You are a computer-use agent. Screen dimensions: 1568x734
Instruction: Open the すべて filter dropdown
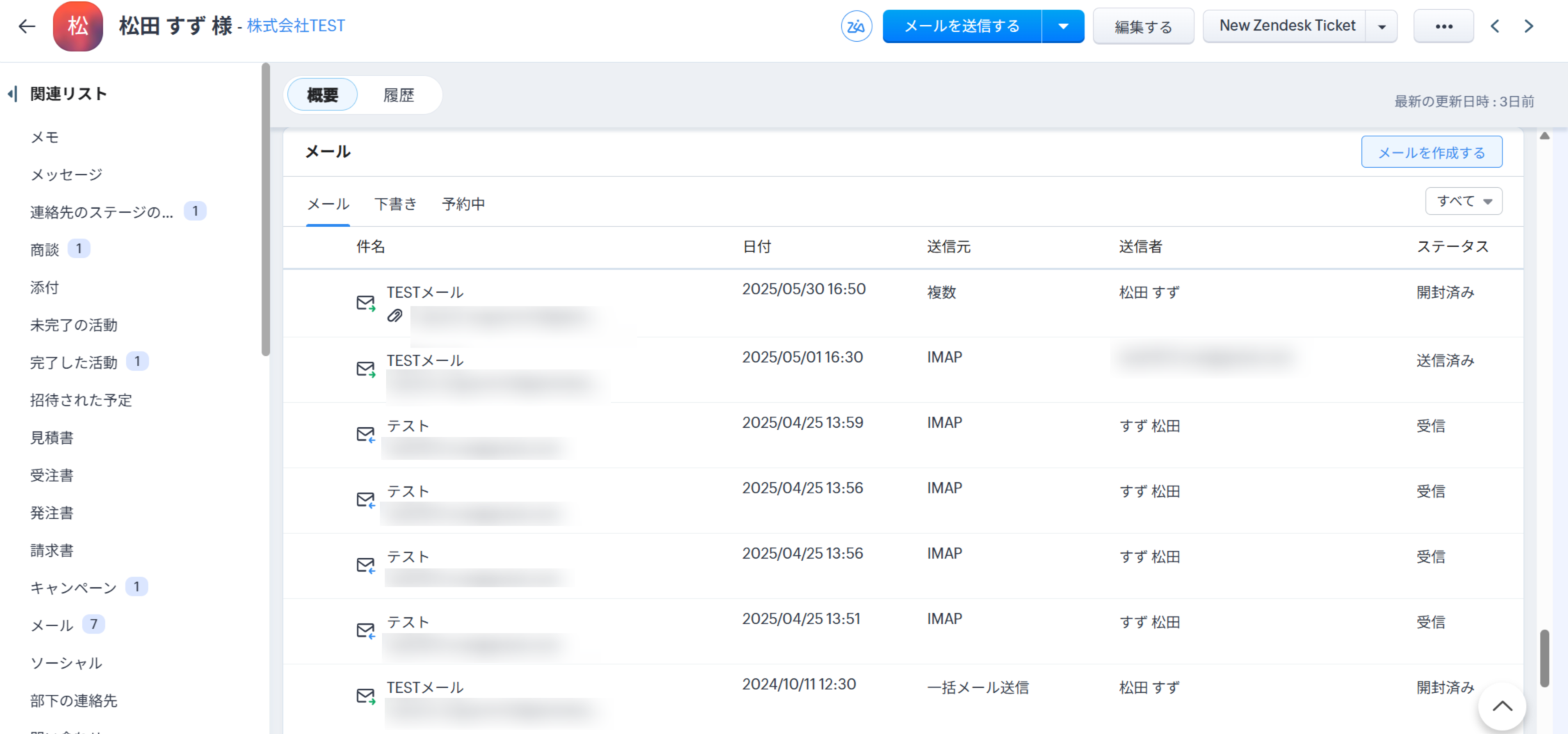pyautogui.click(x=1464, y=201)
